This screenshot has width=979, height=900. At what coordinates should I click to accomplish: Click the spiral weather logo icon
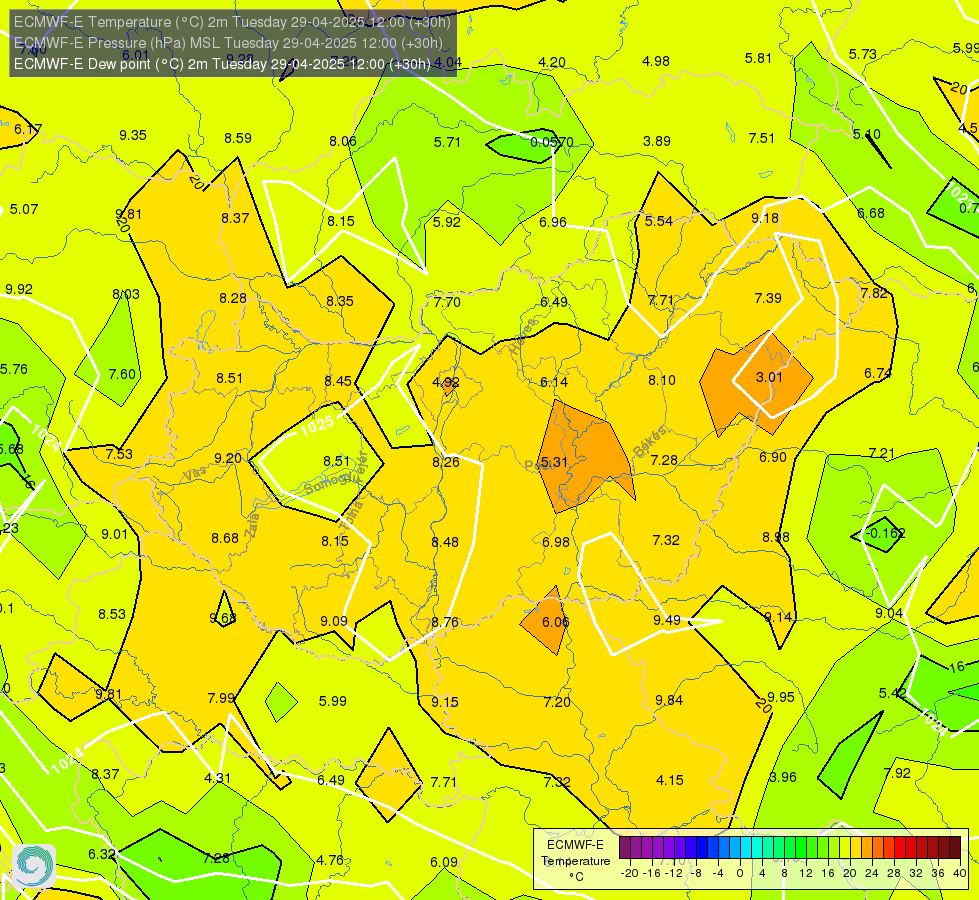coord(34,866)
